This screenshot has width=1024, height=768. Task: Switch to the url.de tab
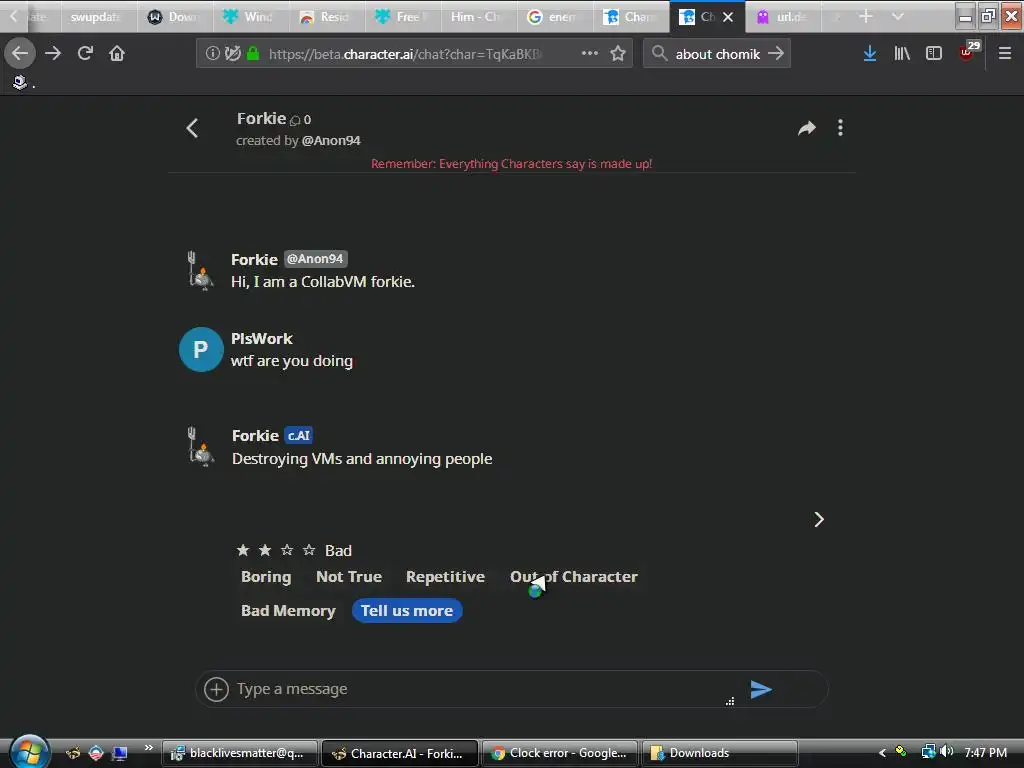[x=784, y=16]
